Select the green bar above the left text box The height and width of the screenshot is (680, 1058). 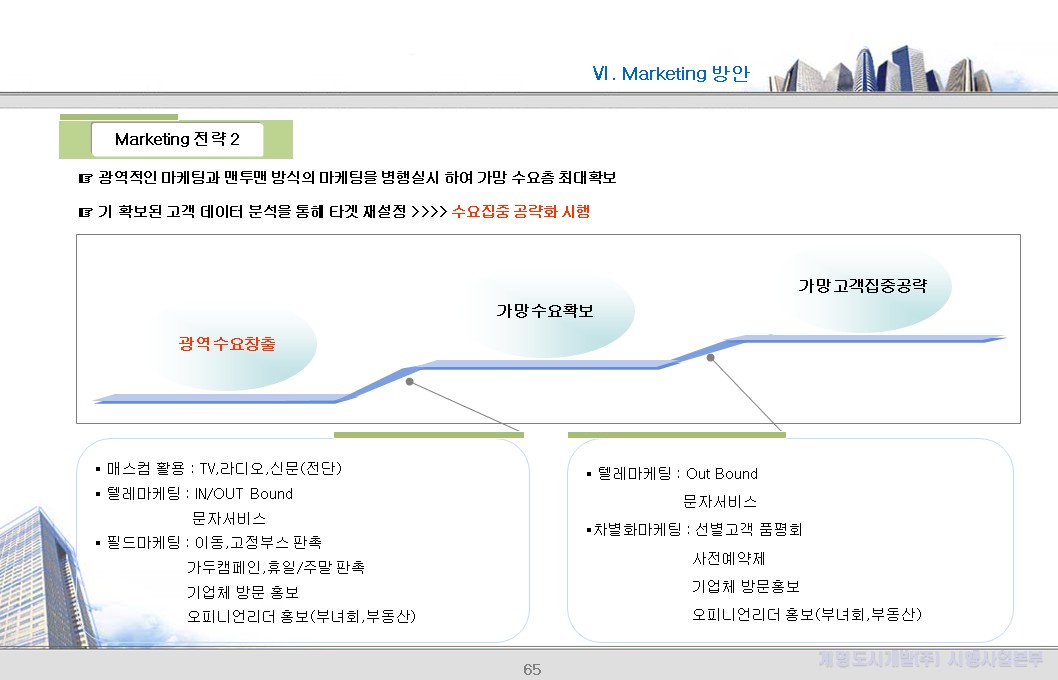click(428, 433)
